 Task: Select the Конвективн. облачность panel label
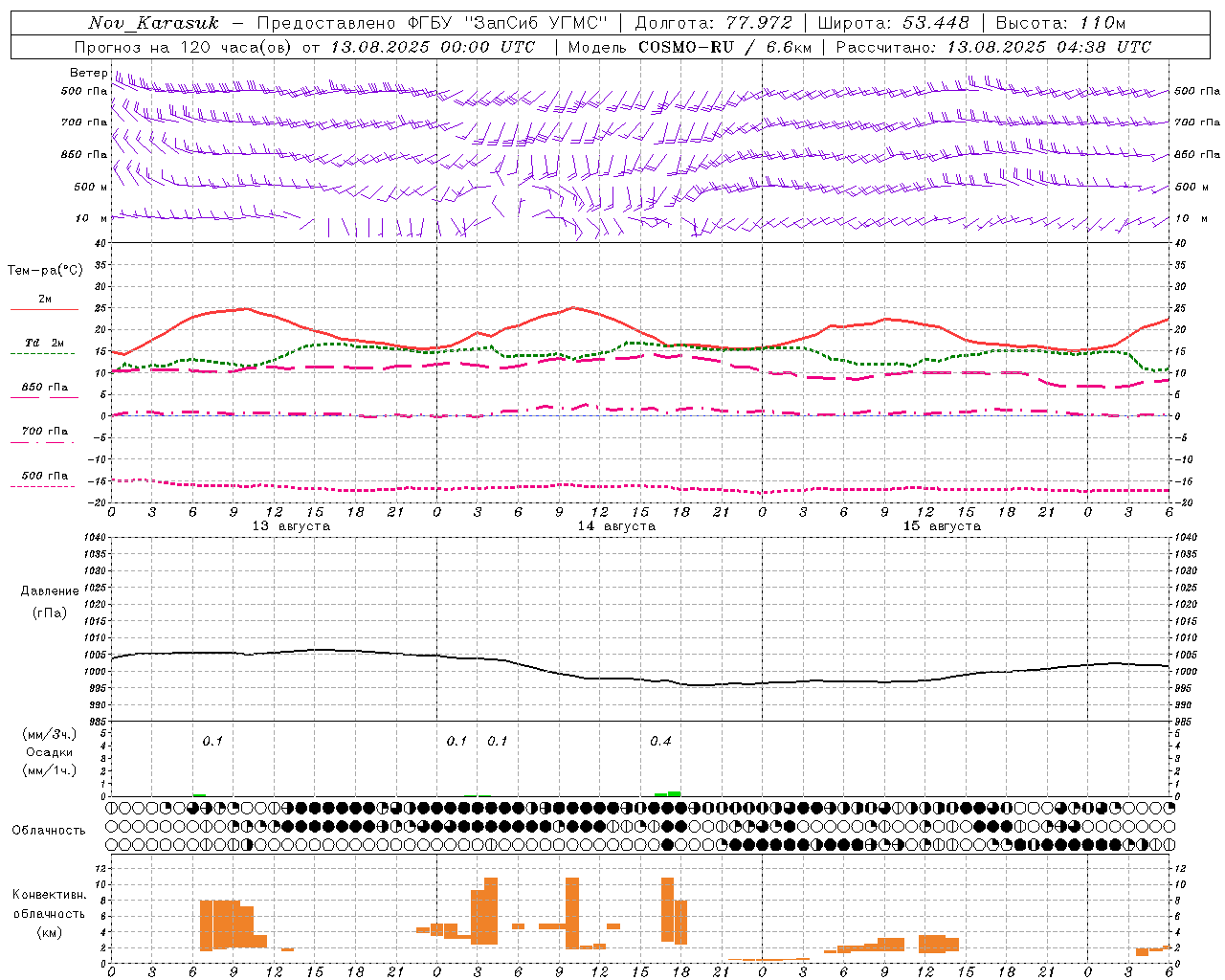click(x=49, y=904)
